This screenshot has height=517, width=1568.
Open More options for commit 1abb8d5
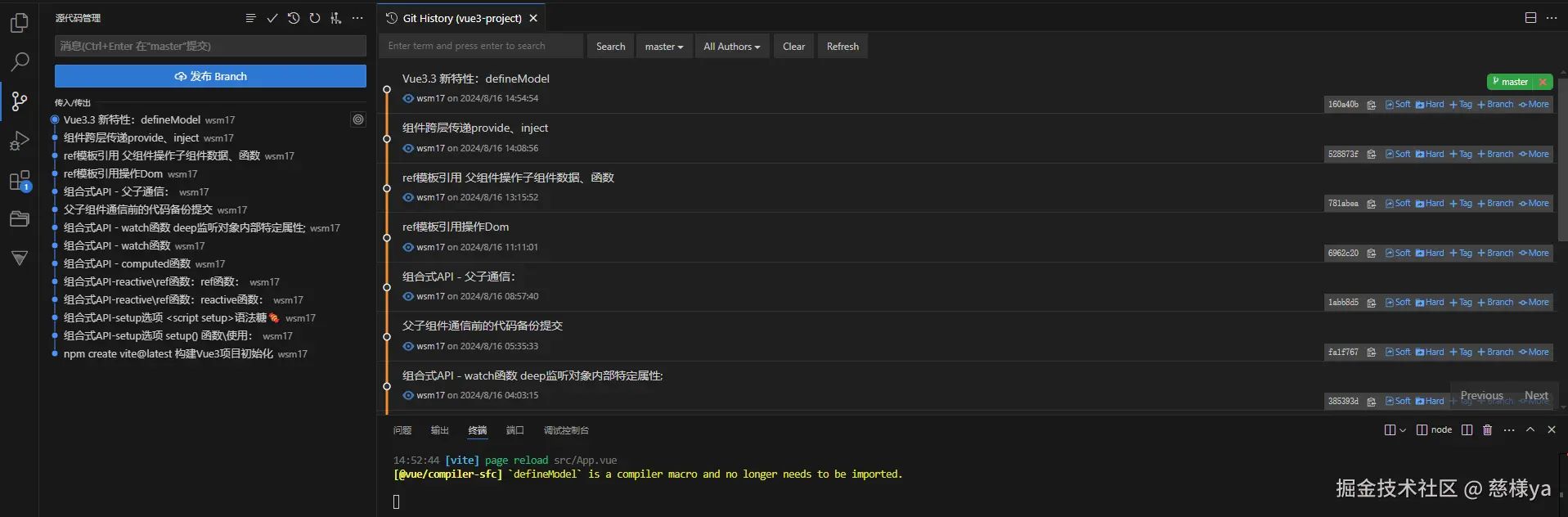point(1534,303)
